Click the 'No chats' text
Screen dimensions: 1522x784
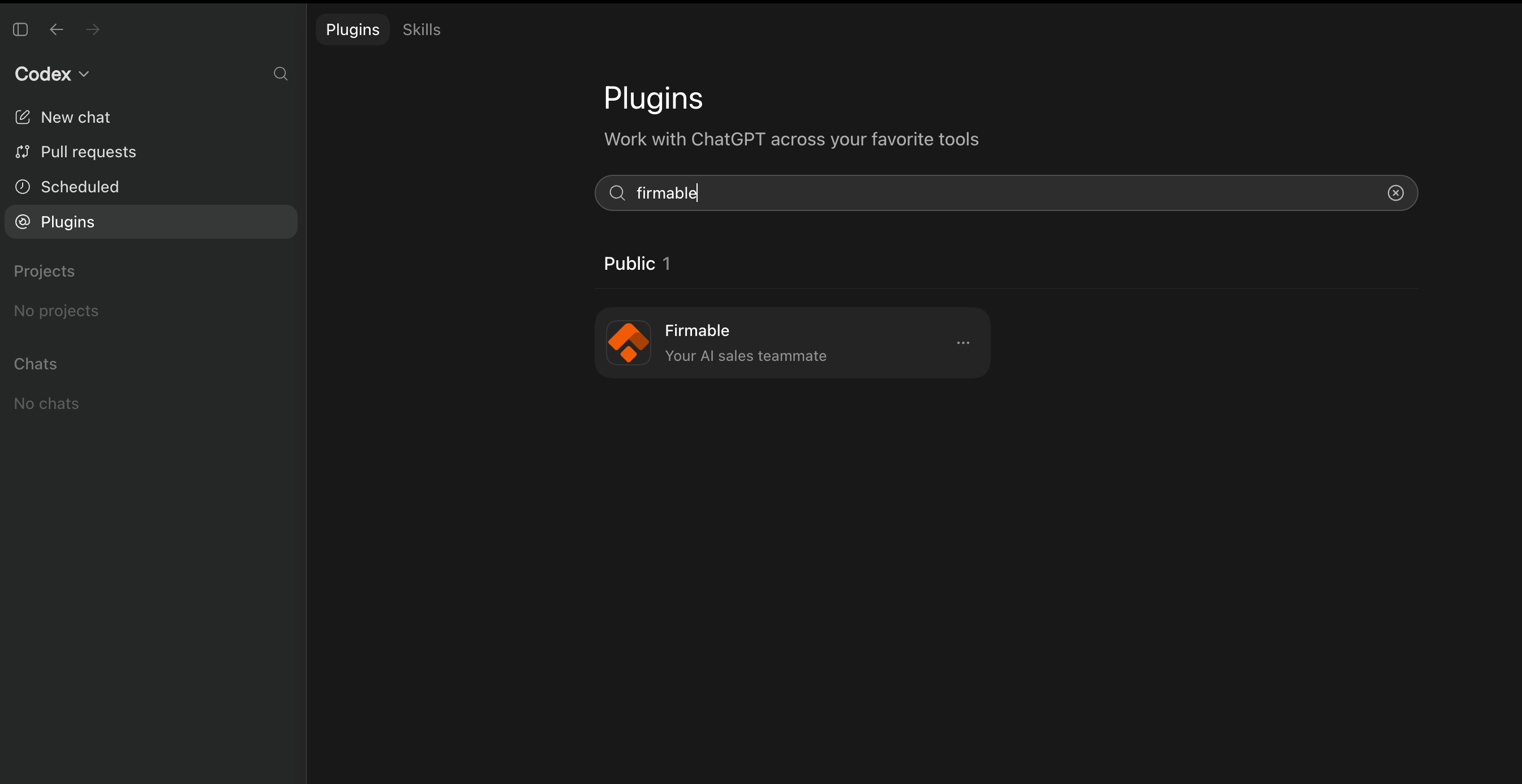click(x=46, y=403)
